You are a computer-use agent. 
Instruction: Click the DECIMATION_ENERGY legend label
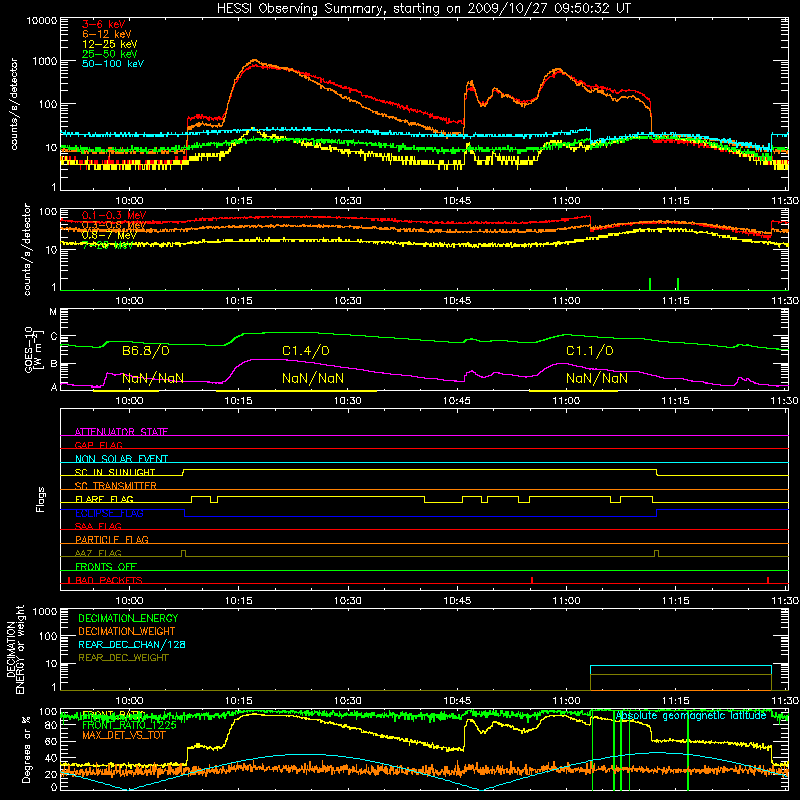(128, 618)
